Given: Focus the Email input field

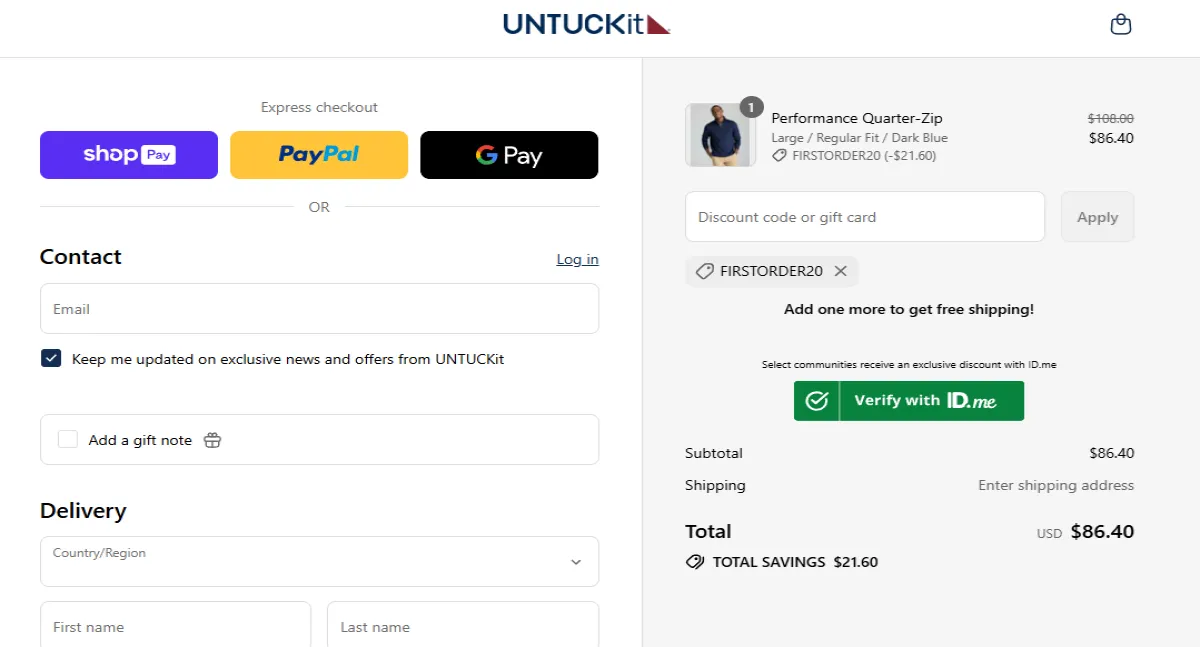Looking at the screenshot, I should (319, 309).
